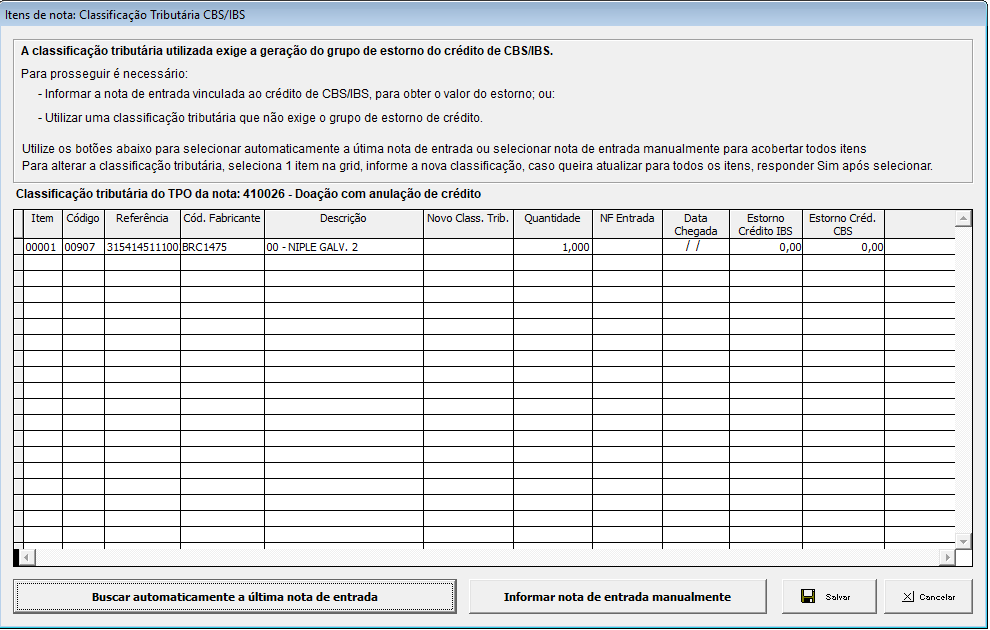Select the Cód. Fabricante column header

(222, 218)
